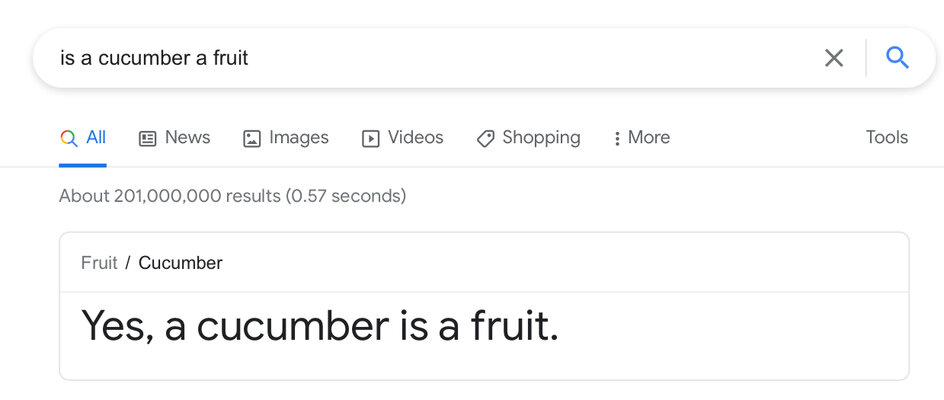Open the More dropdown menu
944x400 pixels.
point(641,138)
